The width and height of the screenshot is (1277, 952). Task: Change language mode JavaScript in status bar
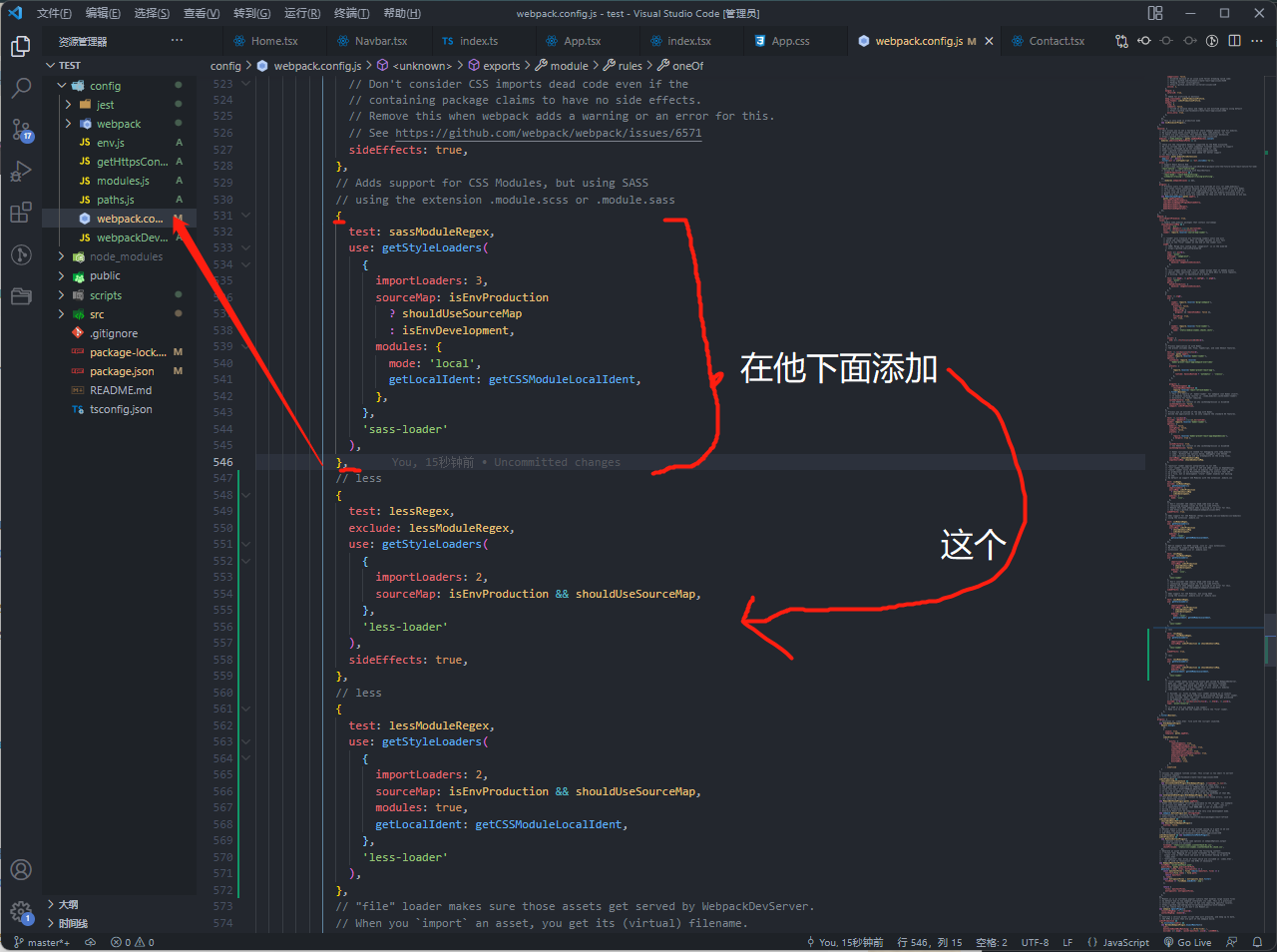pos(1118,942)
